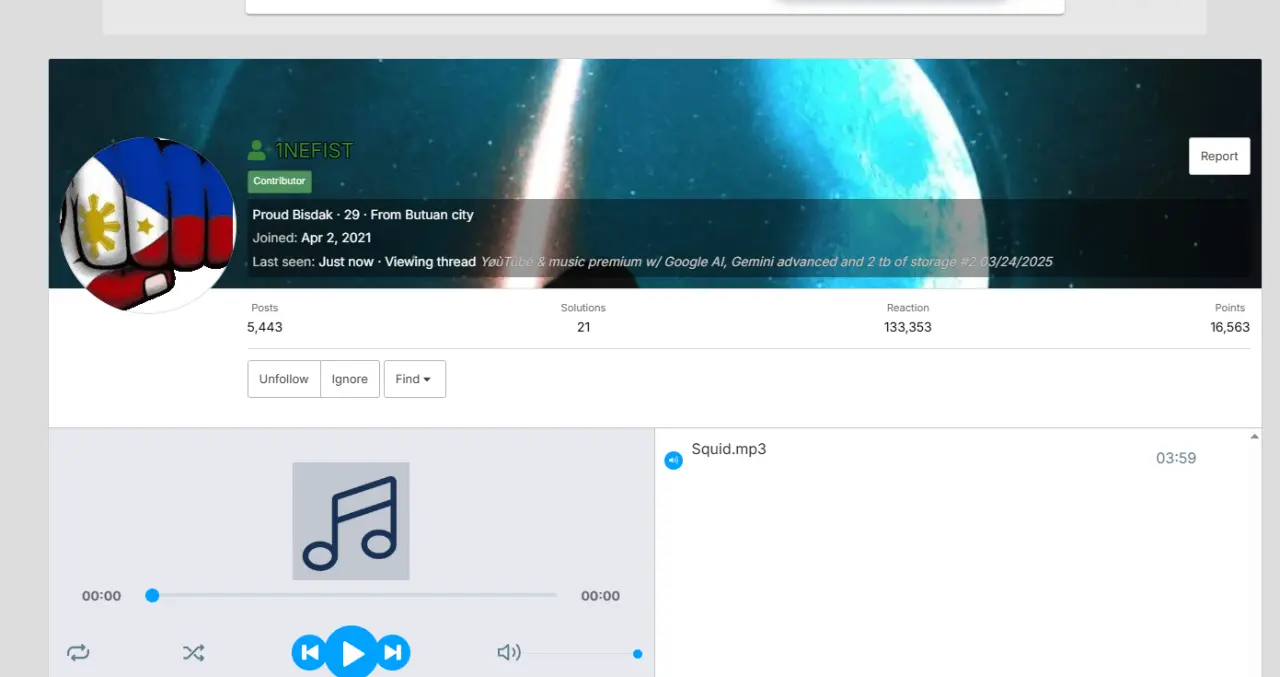The image size is (1280, 677).
Task: Skip to next track
Action: pyautogui.click(x=393, y=653)
